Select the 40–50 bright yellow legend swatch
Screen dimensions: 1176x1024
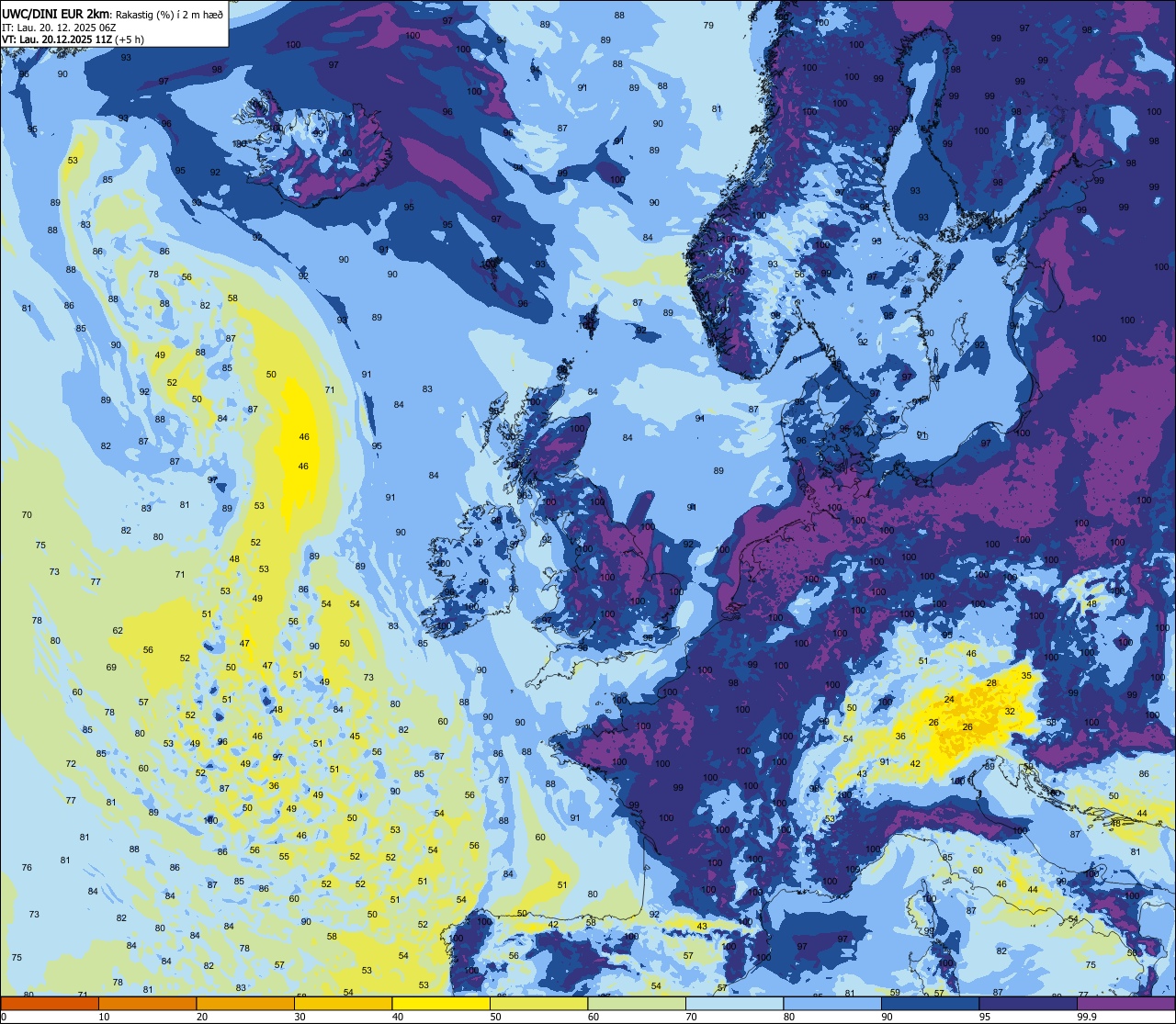pos(441,1004)
